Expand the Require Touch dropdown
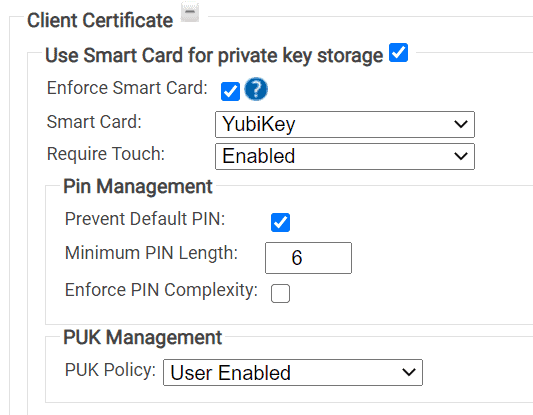This screenshot has height=415, width=533. click(345, 156)
